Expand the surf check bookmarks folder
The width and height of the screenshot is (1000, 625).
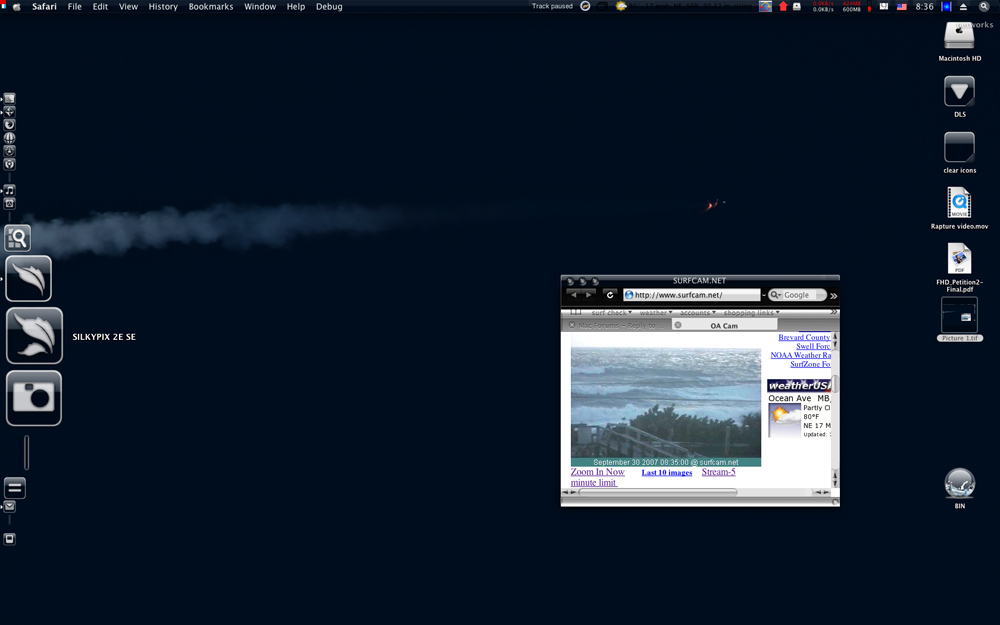point(612,312)
